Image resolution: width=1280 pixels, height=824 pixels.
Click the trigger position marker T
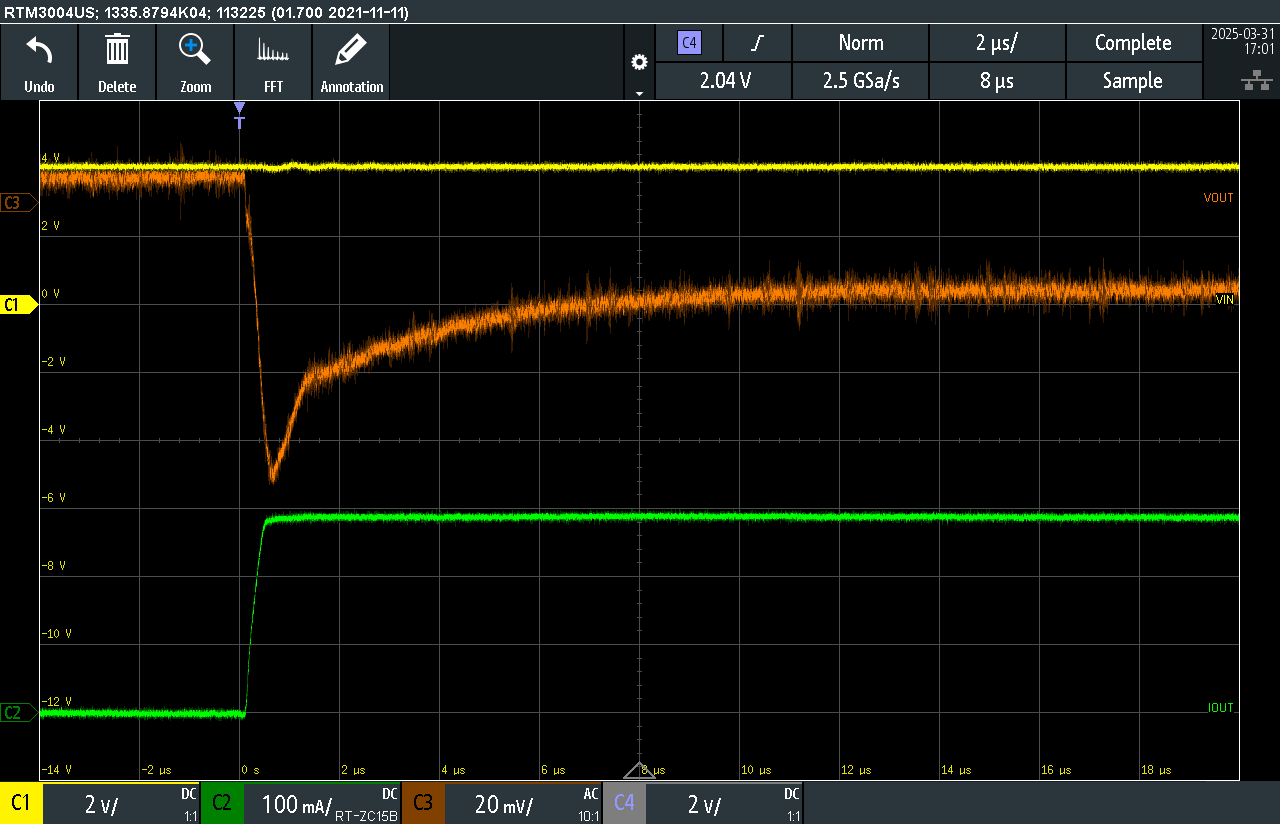(239, 122)
